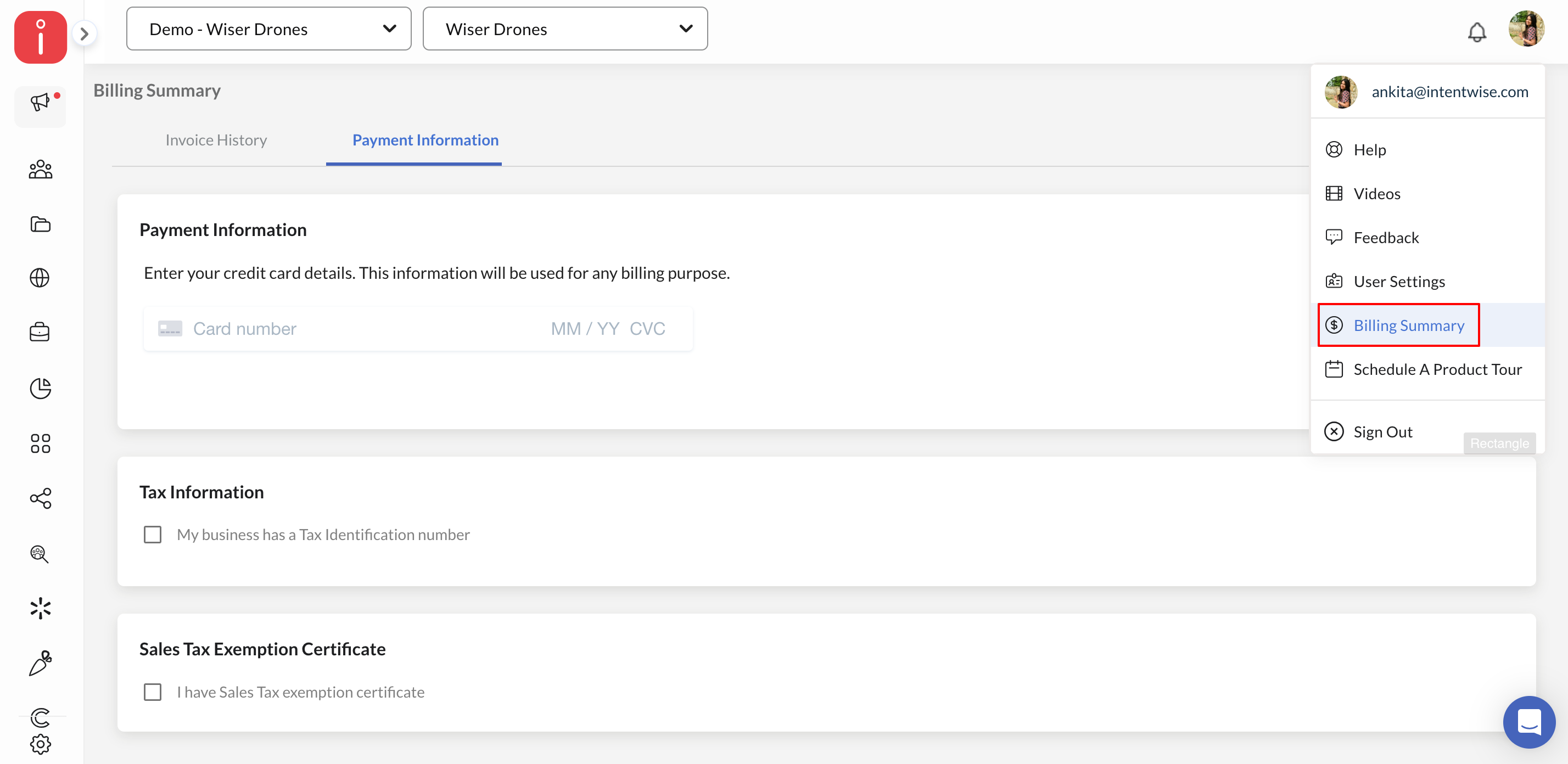The image size is (1568, 764).
Task: Open the magnifier research sidebar icon
Action: point(40,554)
